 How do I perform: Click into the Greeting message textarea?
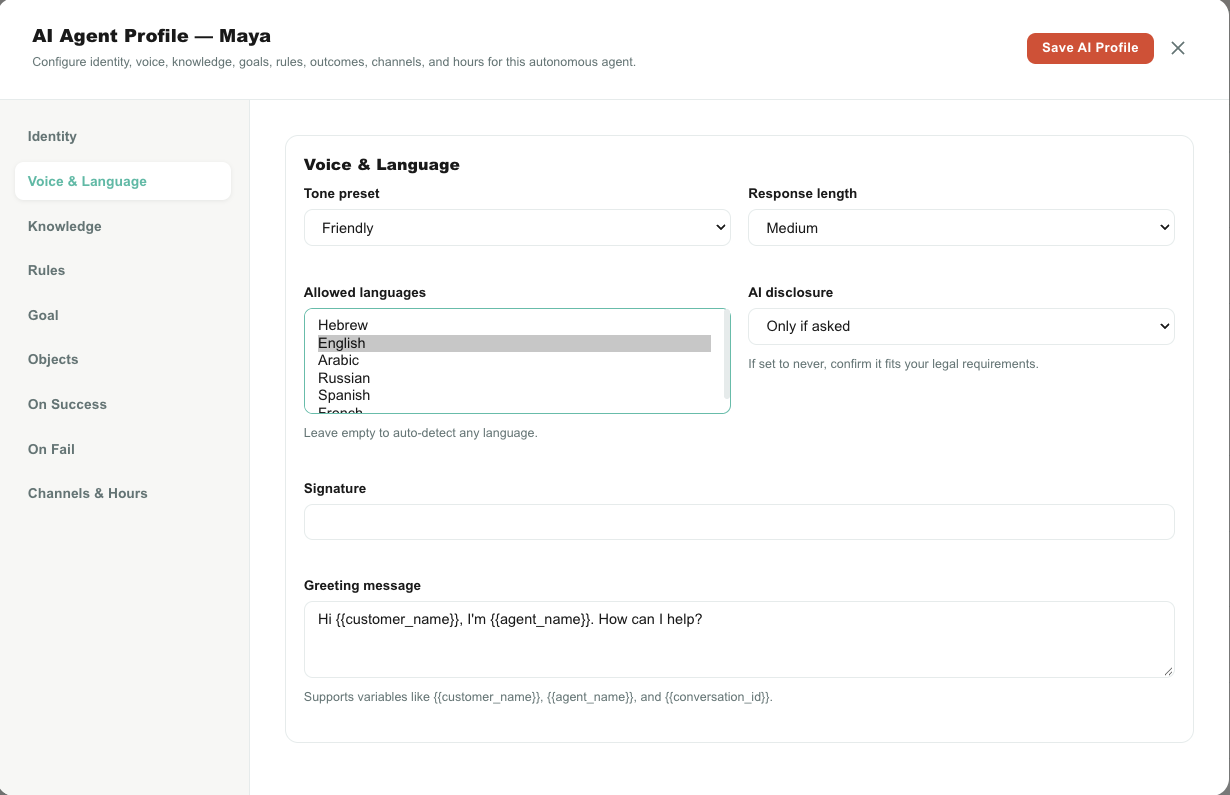coord(739,639)
